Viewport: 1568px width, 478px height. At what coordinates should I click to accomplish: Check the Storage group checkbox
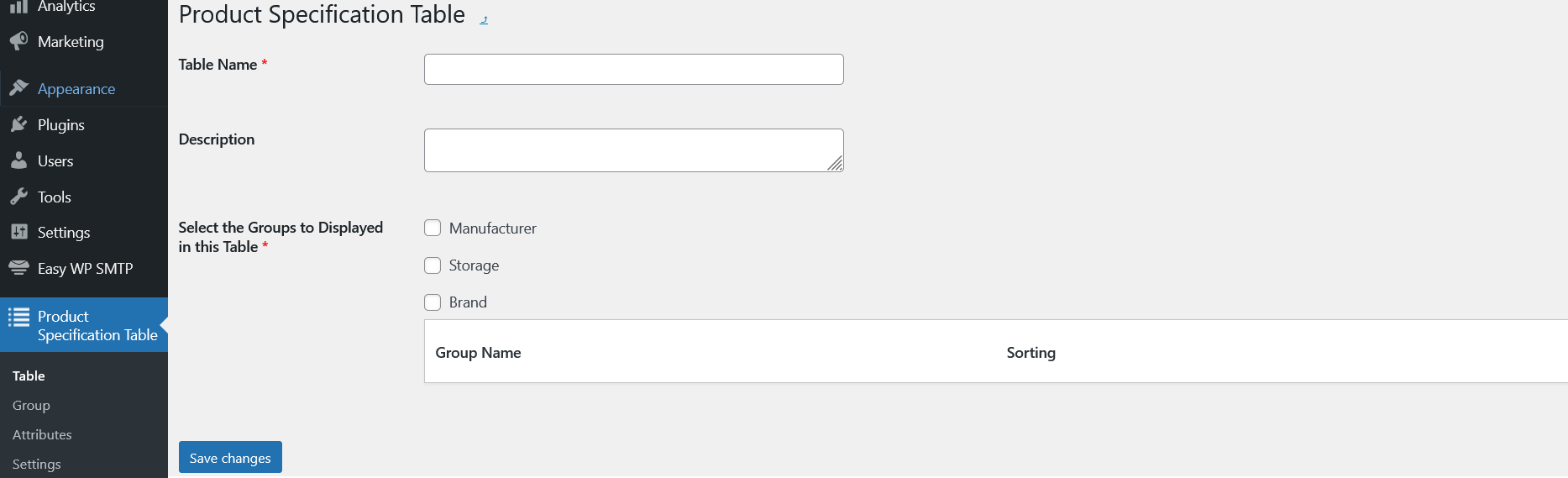click(x=433, y=265)
